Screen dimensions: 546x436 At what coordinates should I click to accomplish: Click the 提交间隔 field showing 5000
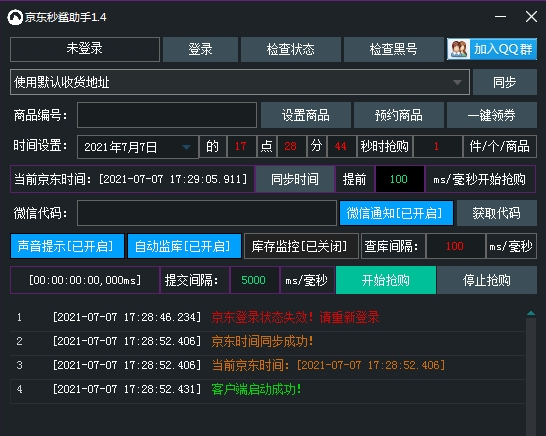click(254, 280)
